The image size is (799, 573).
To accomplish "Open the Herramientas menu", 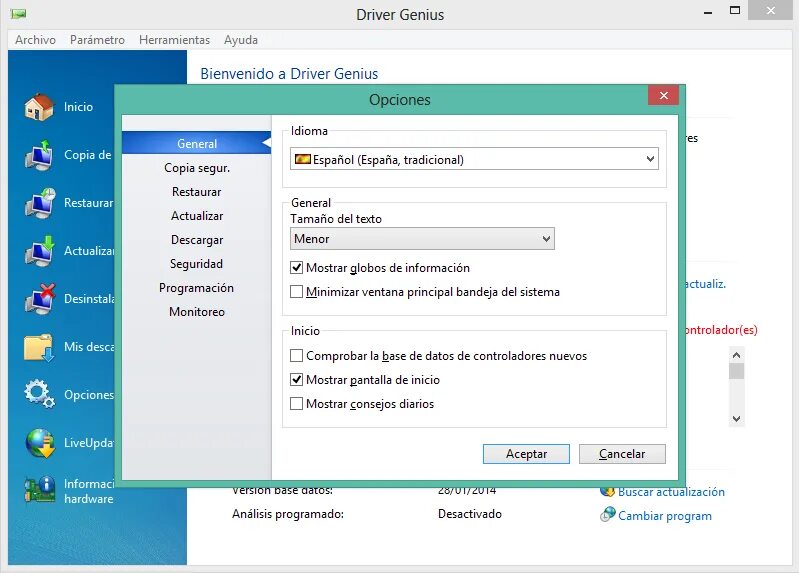I will click(x=174, y=40).
